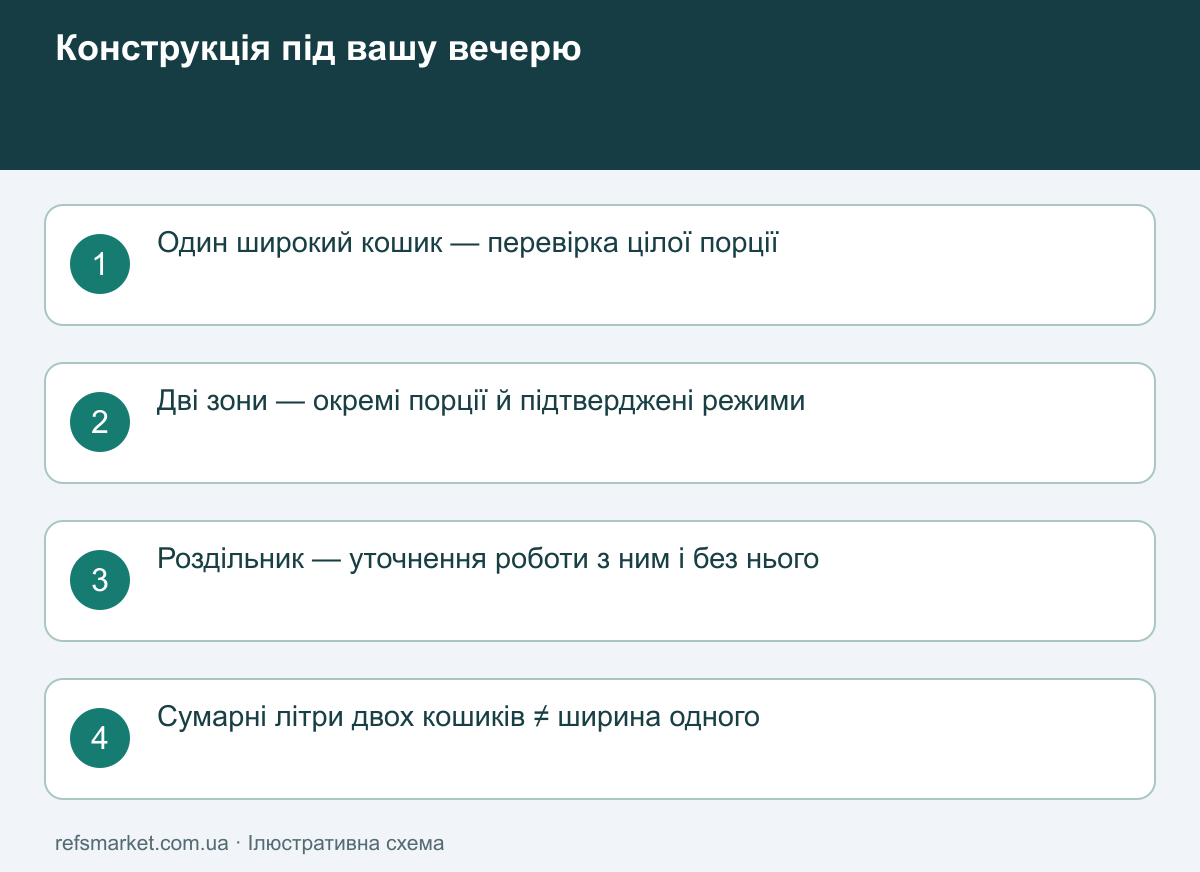Image resolution: width=1200 pixels, height=872 pixels.
Task: Click text "Сумарні літри двох кошиків ≠ ширина одного"
Action: pos(458,717)
